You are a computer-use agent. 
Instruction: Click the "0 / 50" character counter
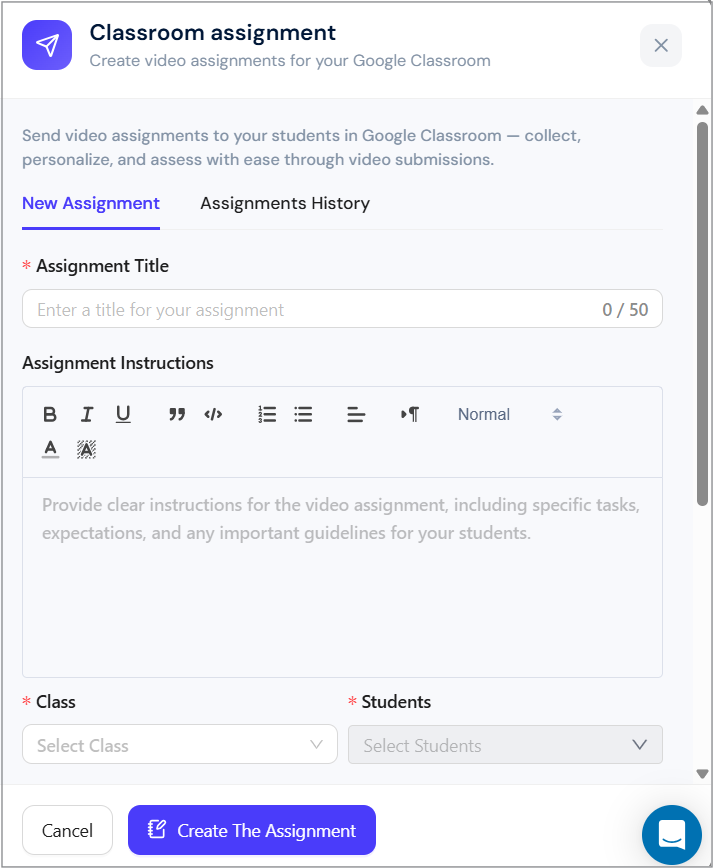click(625, 309)
